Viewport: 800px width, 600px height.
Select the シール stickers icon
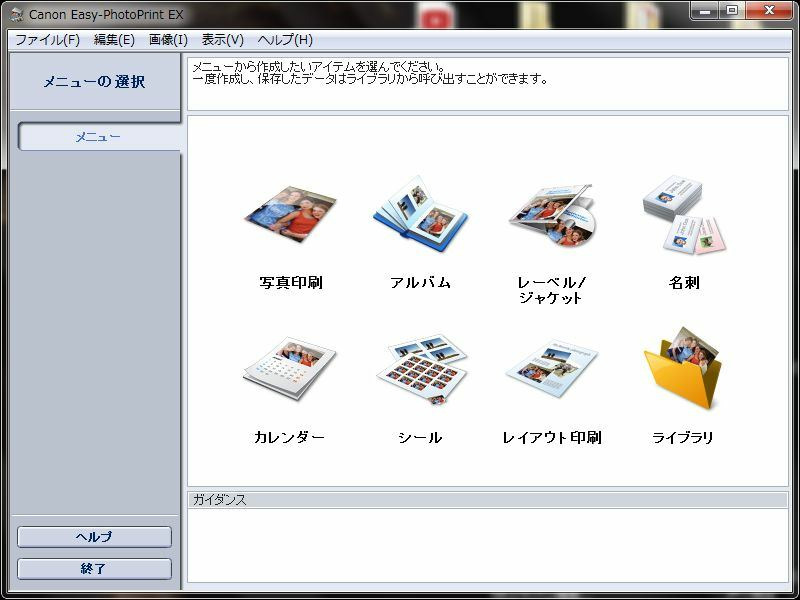(421, 369)
